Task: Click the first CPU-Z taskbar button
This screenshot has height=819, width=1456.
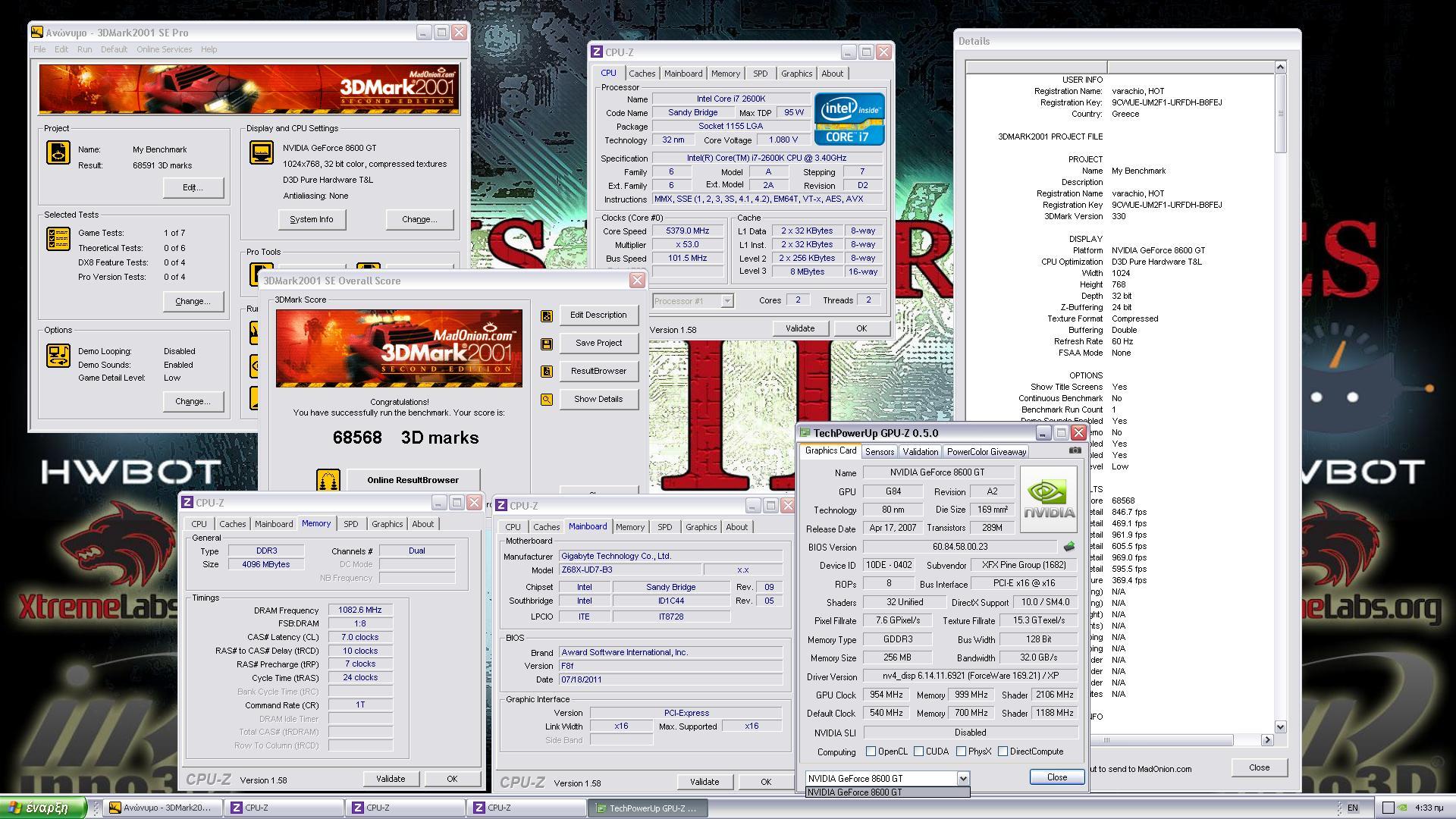Action: click(284, 808)
